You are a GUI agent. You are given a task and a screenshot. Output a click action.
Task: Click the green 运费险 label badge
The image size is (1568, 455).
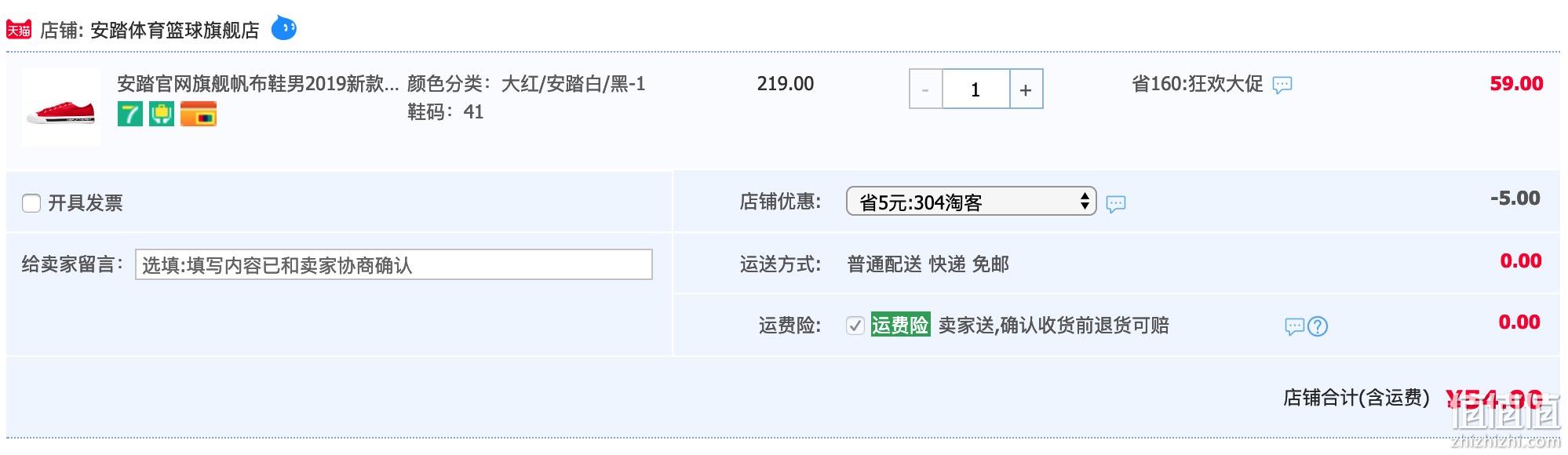pos(900,325)
